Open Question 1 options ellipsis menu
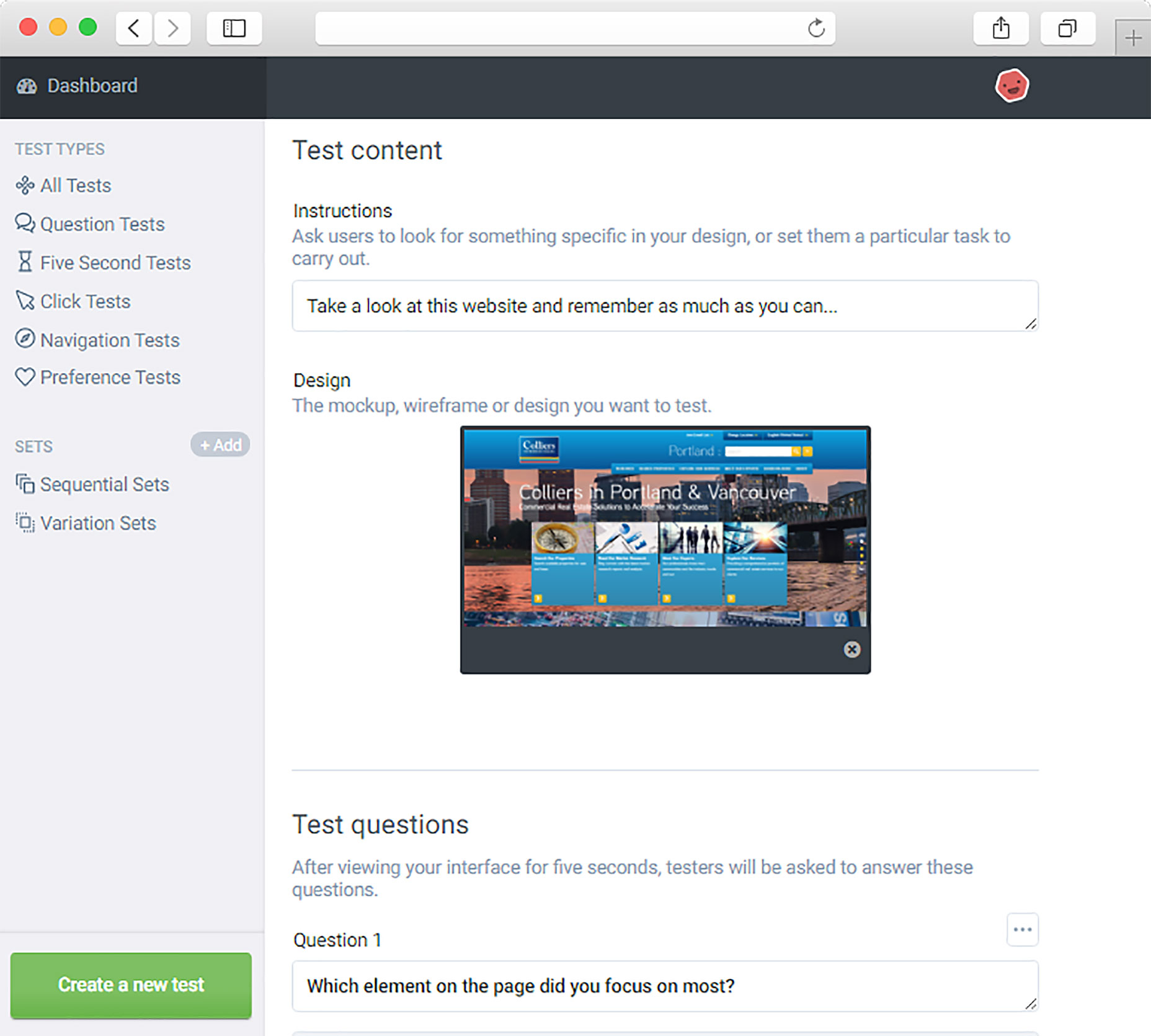 pos(1023,929)
